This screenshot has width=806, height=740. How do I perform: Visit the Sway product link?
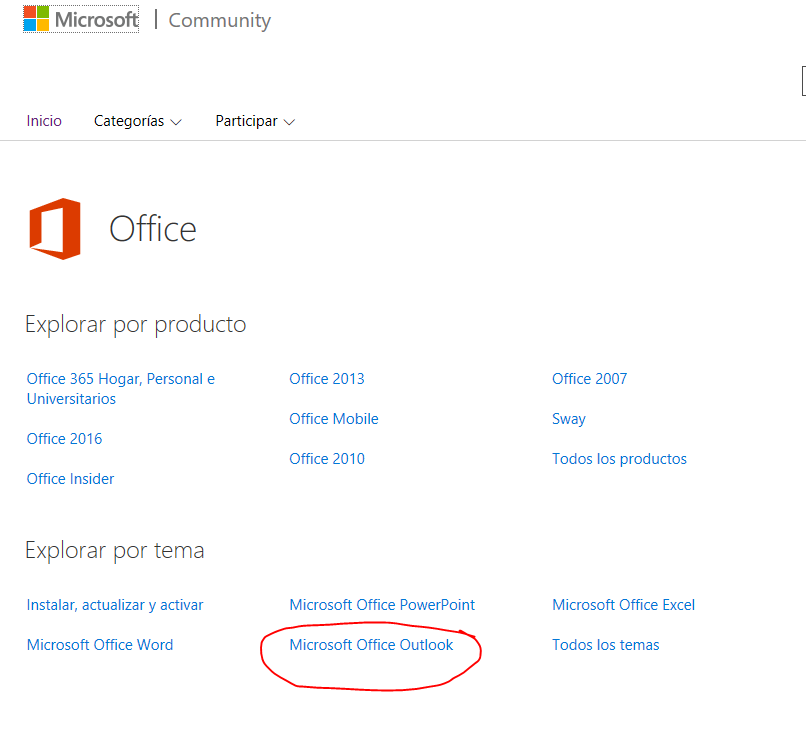pos(569,419)
